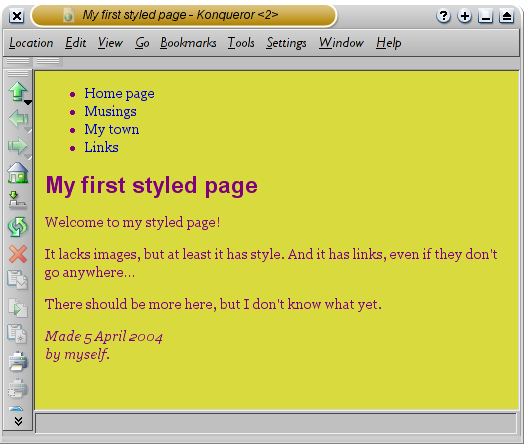The width and height of the screenshot is (524, 444).
Task: Open the Settings menu
Action: pos(286,43)
